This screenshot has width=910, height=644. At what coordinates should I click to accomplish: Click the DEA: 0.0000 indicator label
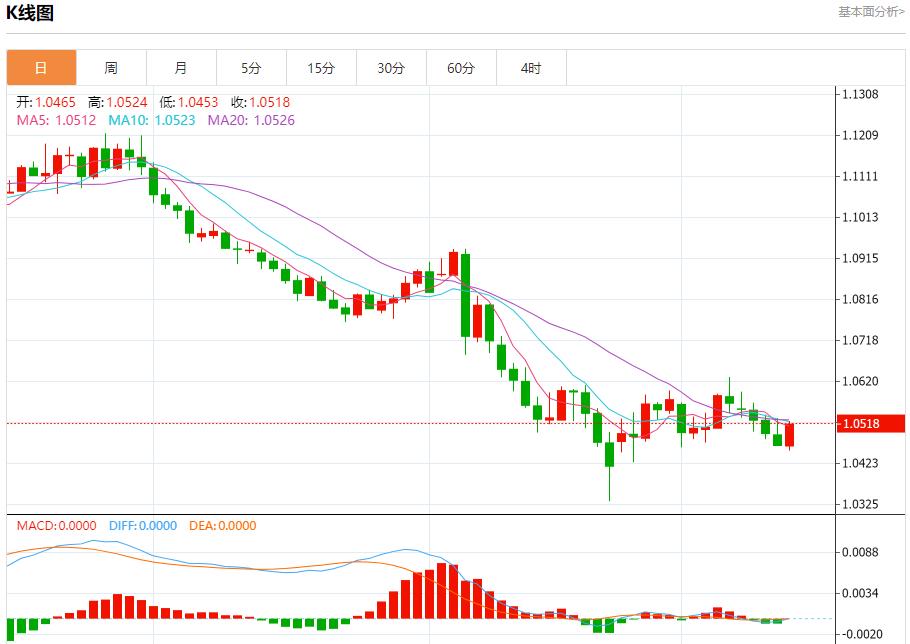pos(221,526)
